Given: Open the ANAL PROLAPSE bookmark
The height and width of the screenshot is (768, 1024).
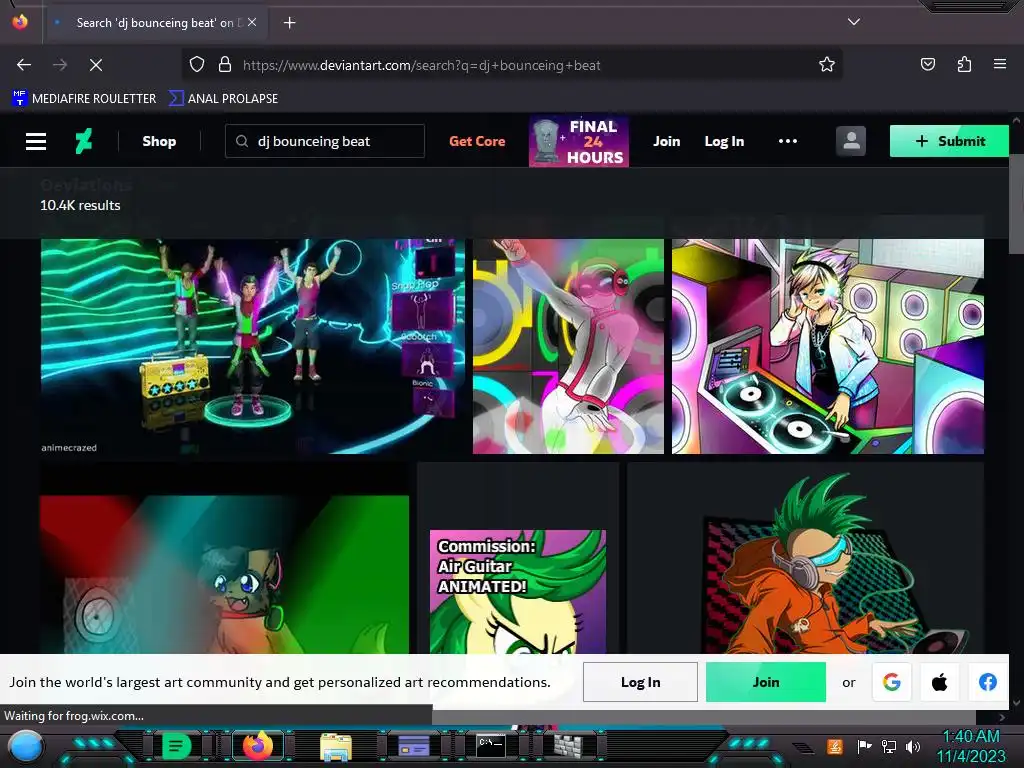Looking at the screenshot, I should pyautogui.click(x=223, y=99).
